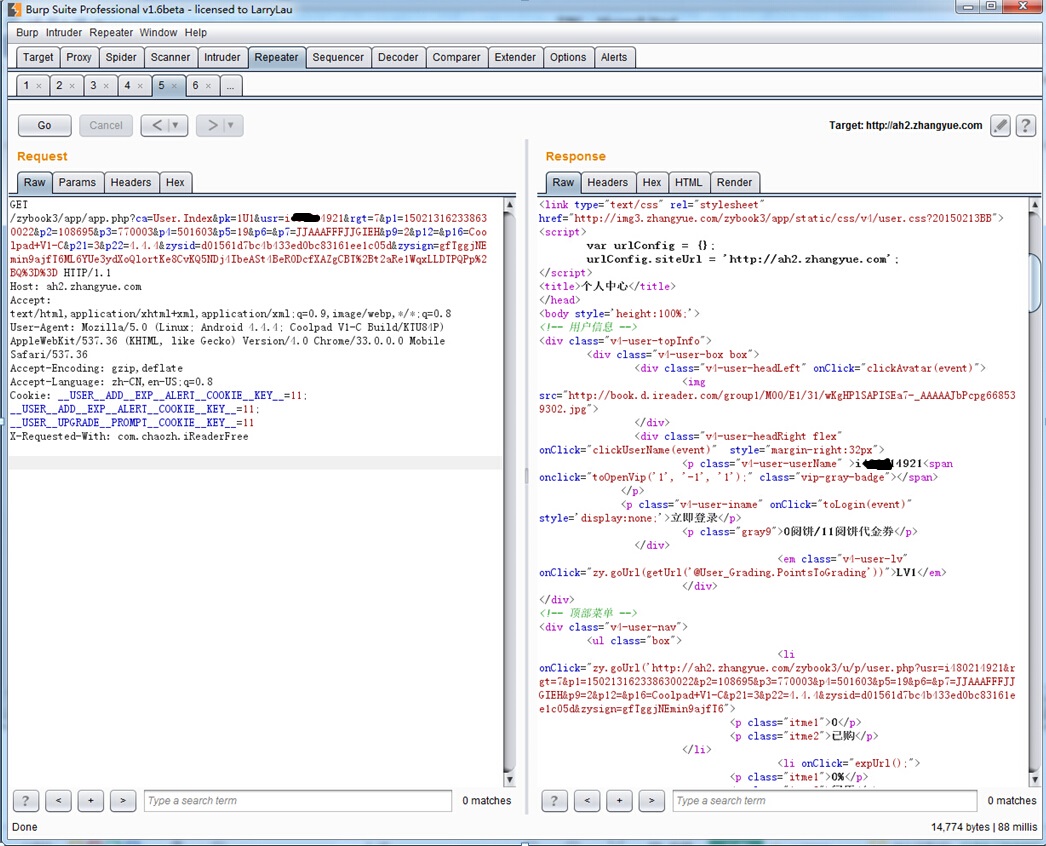Open the forward history dropdown arrow
This screenshot has width=1046, height=846.
pos(231,125)
